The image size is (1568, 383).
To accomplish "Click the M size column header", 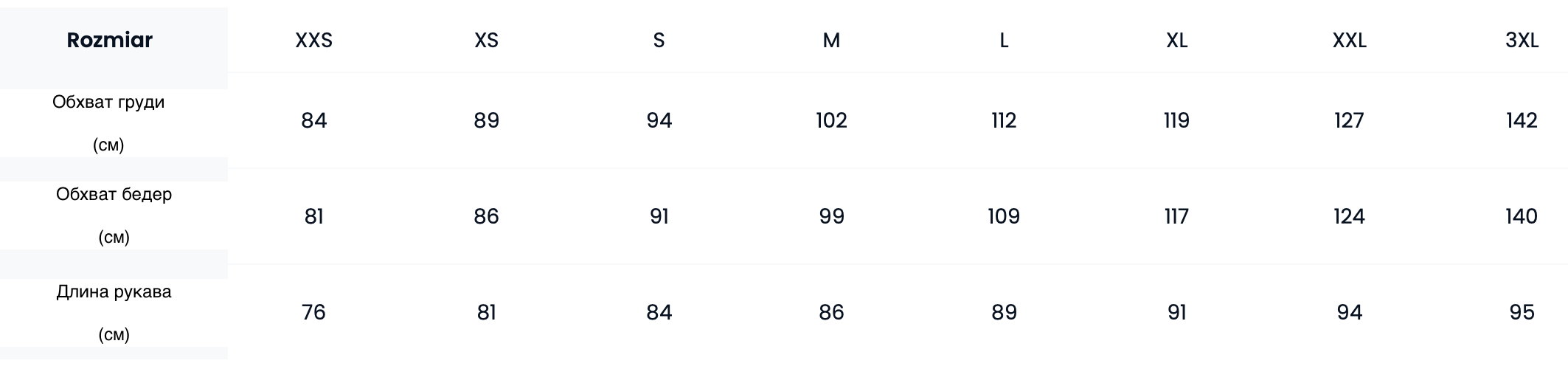I will click(831, 41).
